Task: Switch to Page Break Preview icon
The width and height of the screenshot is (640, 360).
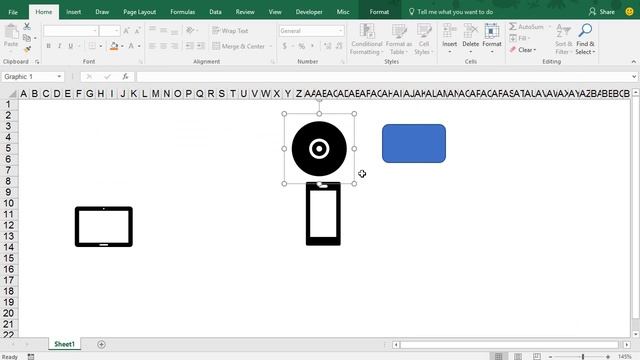Action: click(x=537, y=356)
